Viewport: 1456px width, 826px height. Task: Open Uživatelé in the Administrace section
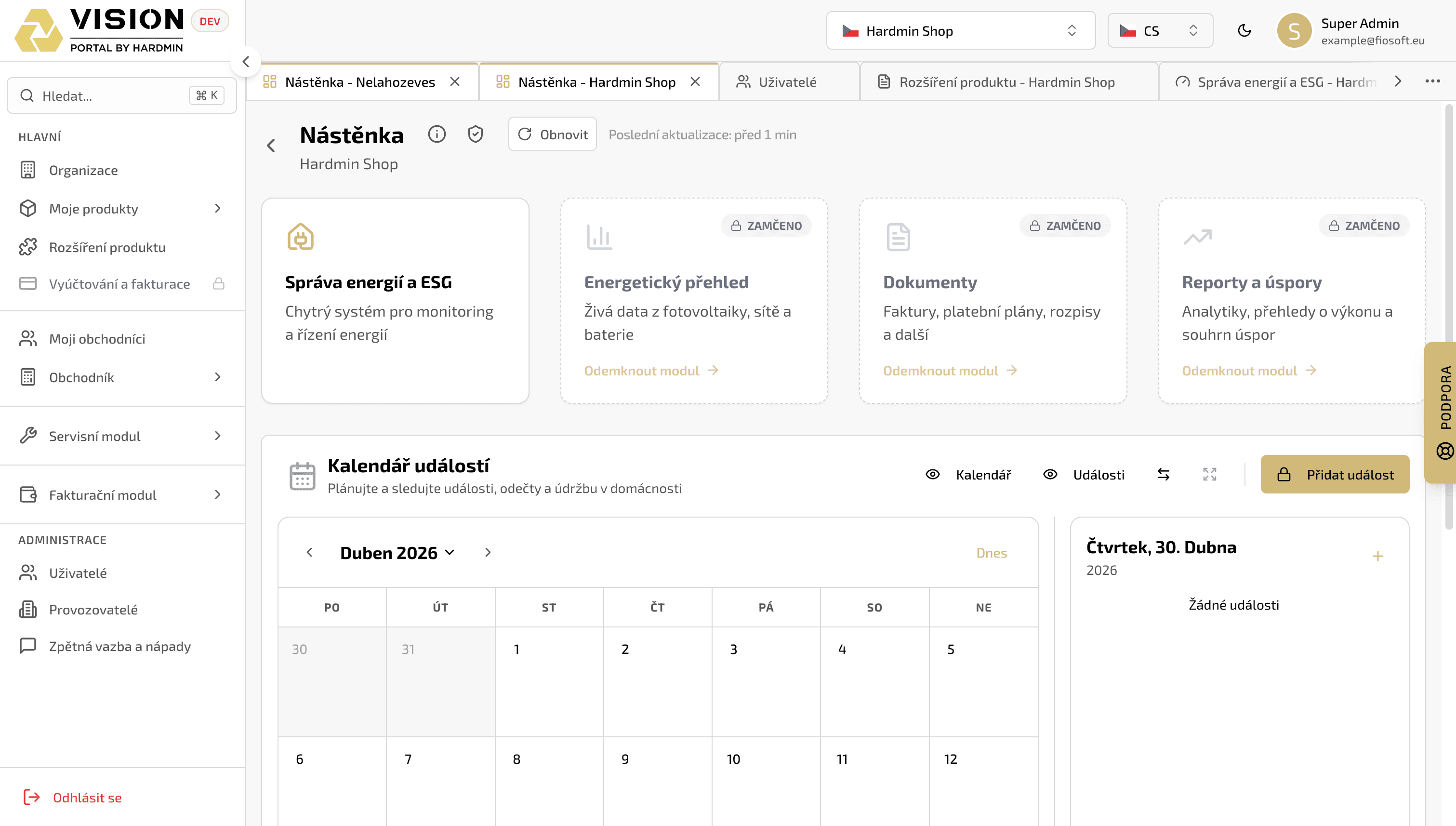(122, 573)
